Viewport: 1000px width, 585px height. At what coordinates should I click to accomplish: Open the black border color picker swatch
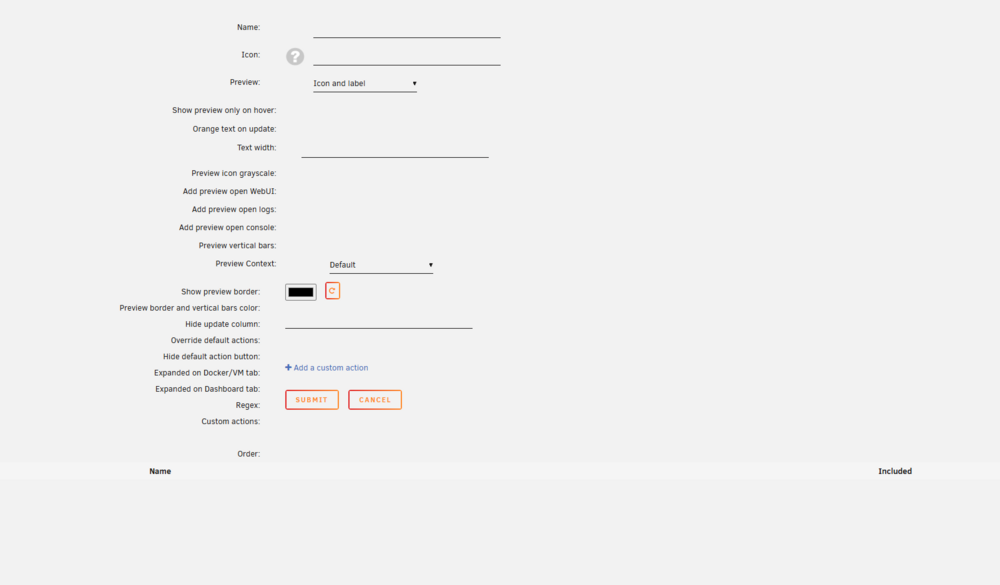[x=300, y=292]
